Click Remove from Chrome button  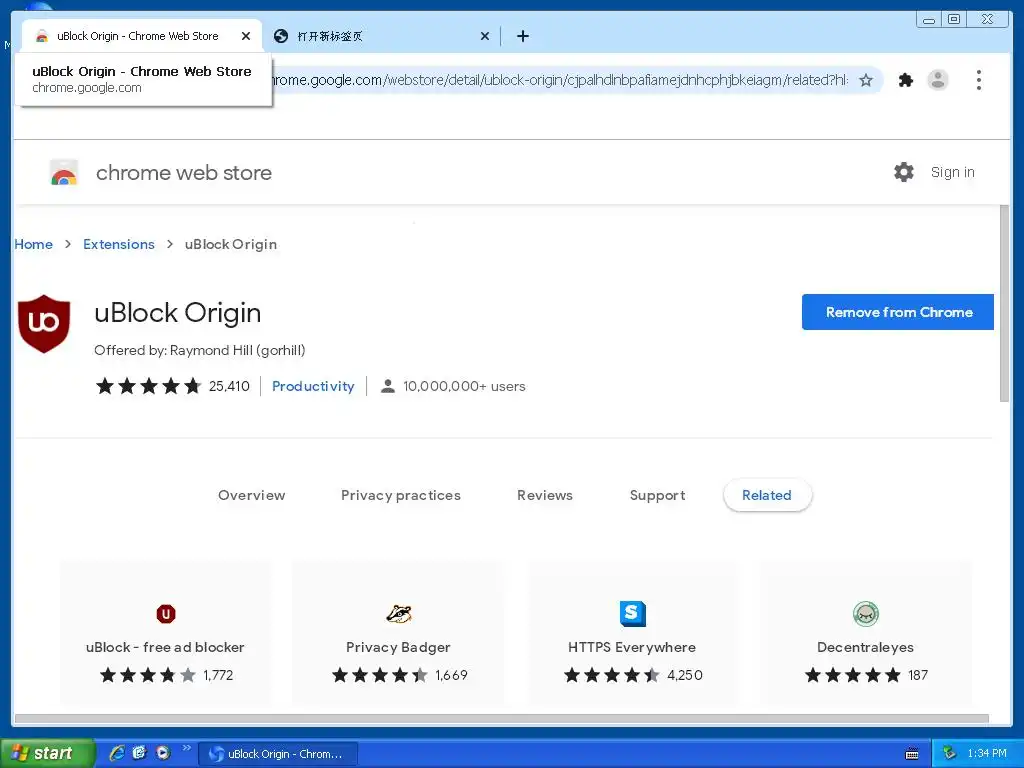pos(898,312)
